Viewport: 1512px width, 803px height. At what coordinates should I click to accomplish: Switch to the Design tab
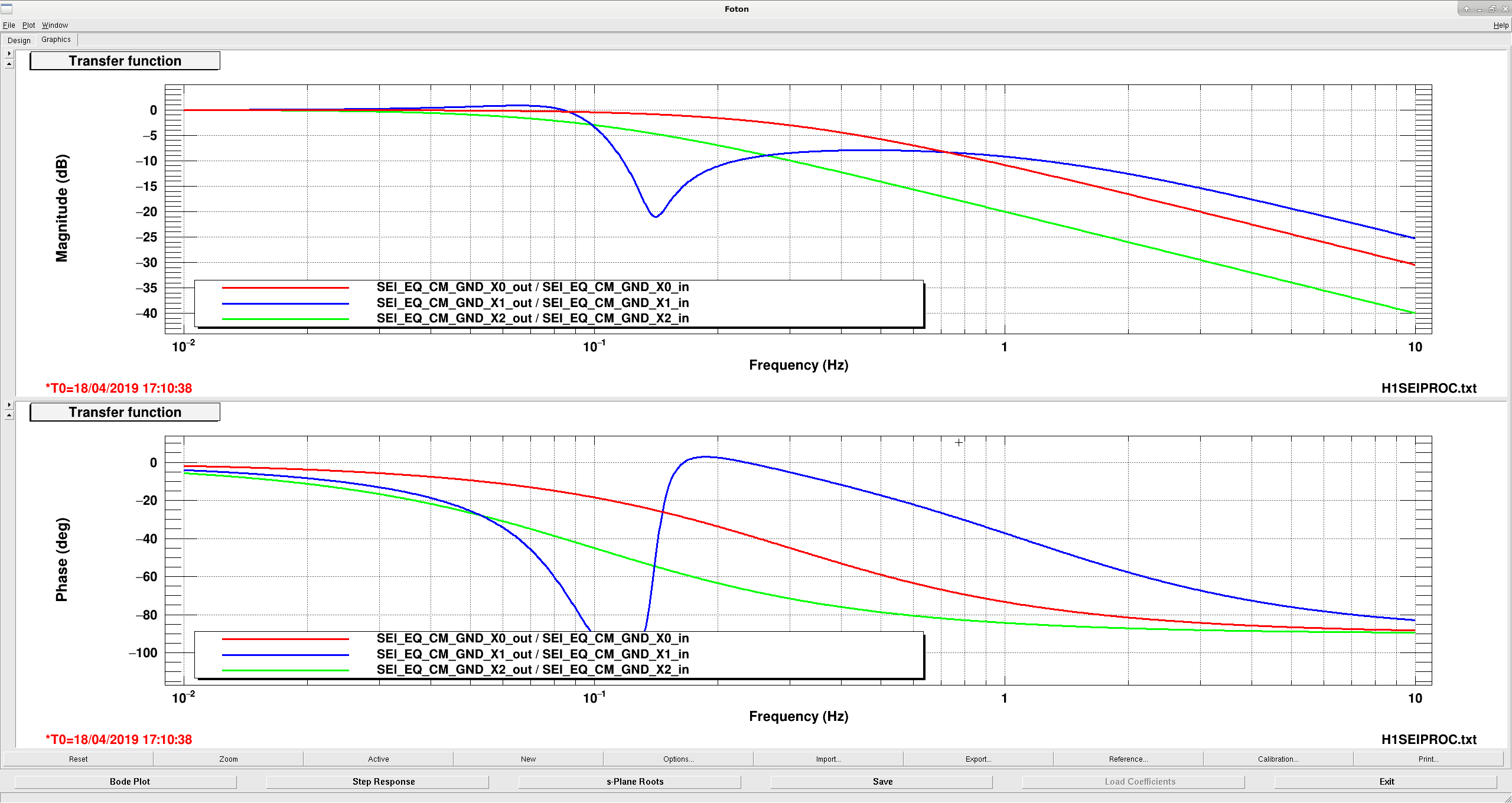point(19,40)
